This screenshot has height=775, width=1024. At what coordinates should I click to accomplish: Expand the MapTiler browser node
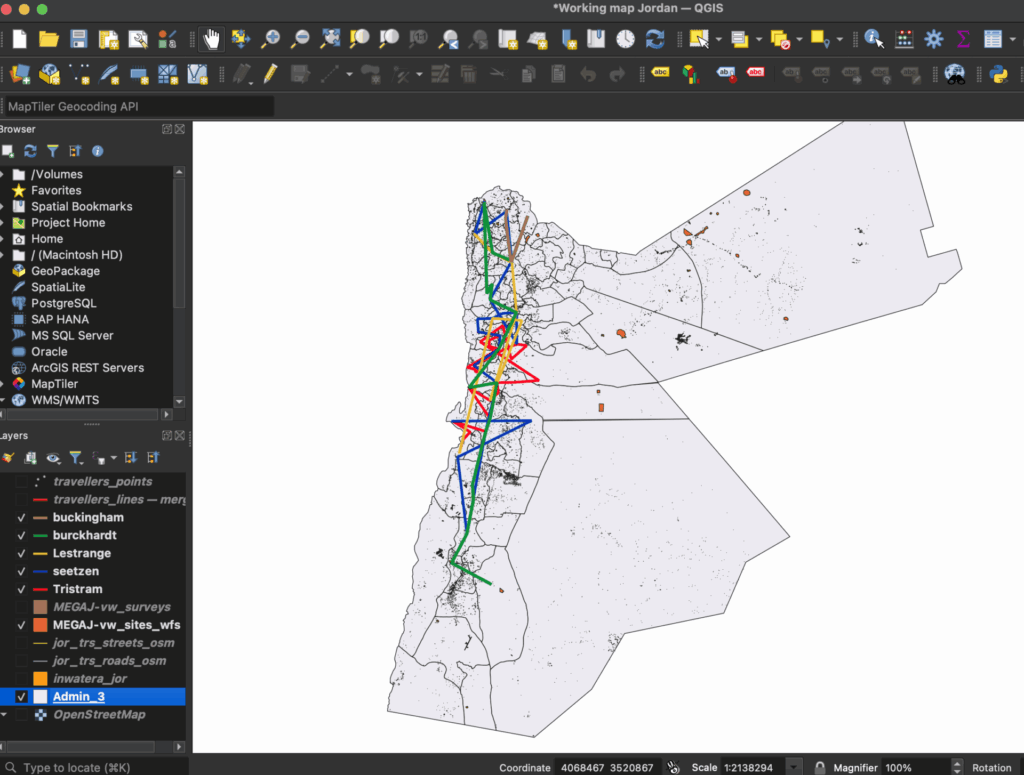click(x=3, y=384)
